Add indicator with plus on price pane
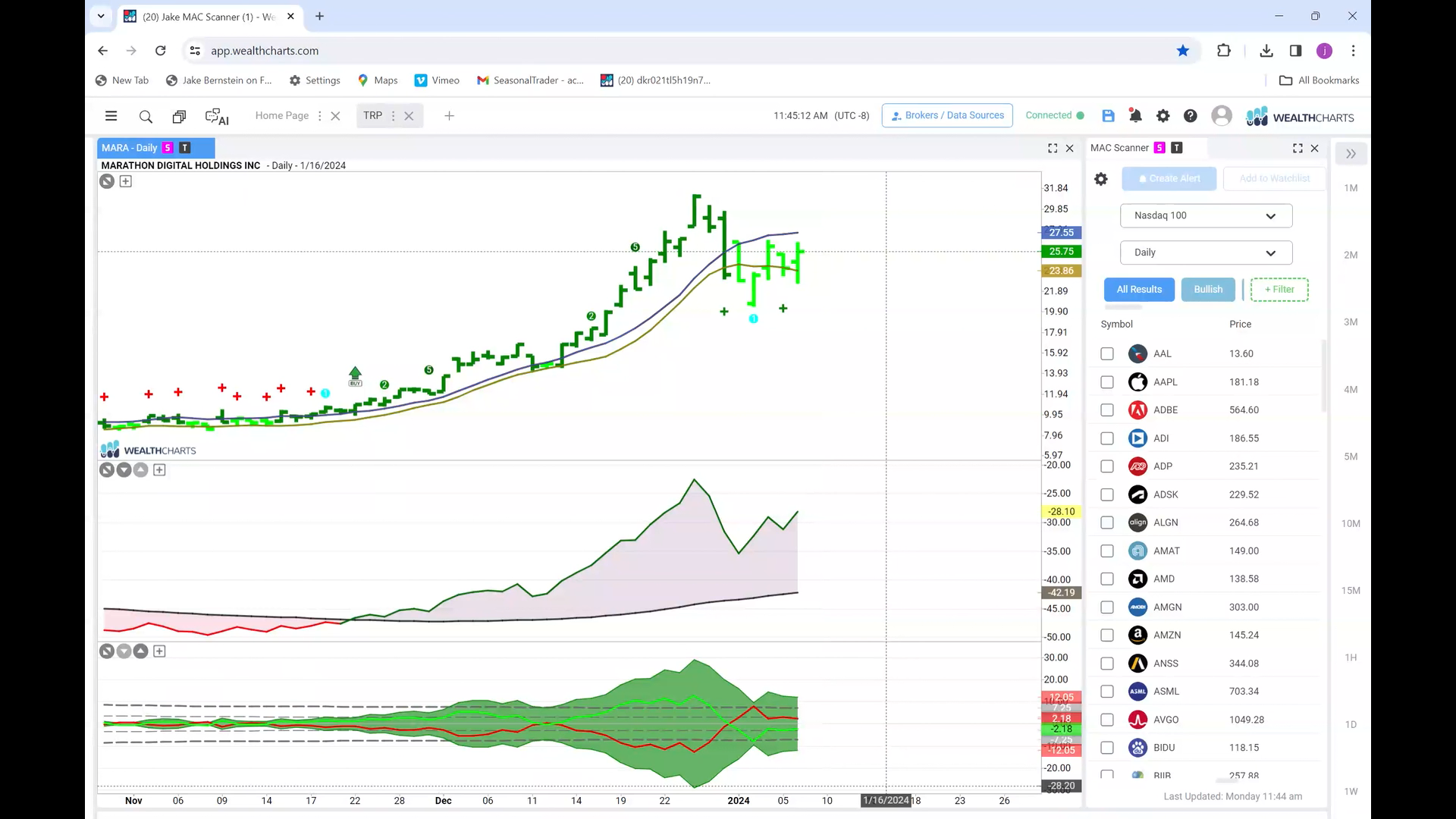The image size is (1456, 819). click(126, 181)
